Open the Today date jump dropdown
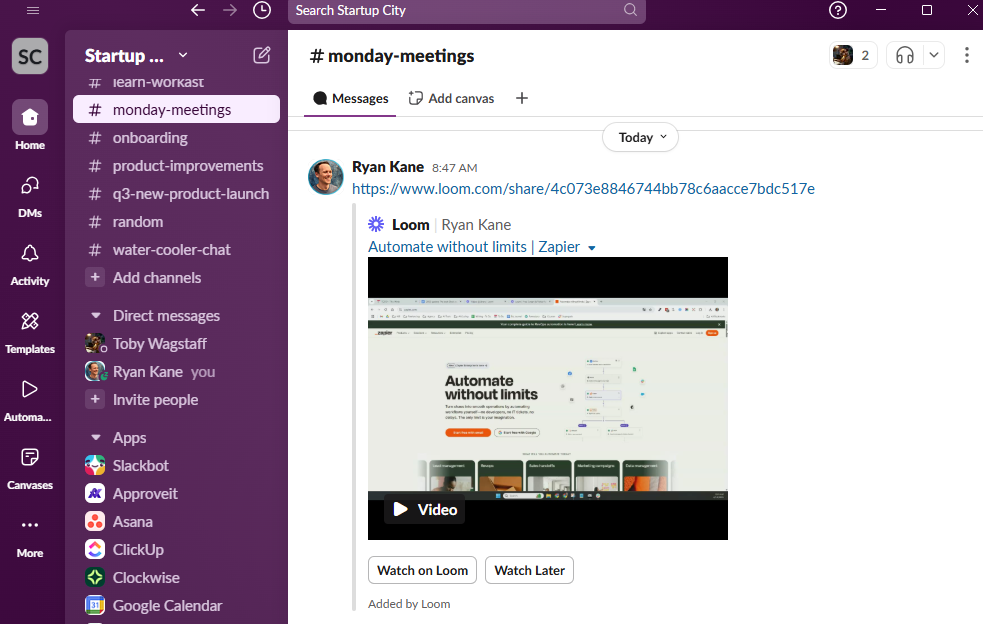 coord(640,137)
